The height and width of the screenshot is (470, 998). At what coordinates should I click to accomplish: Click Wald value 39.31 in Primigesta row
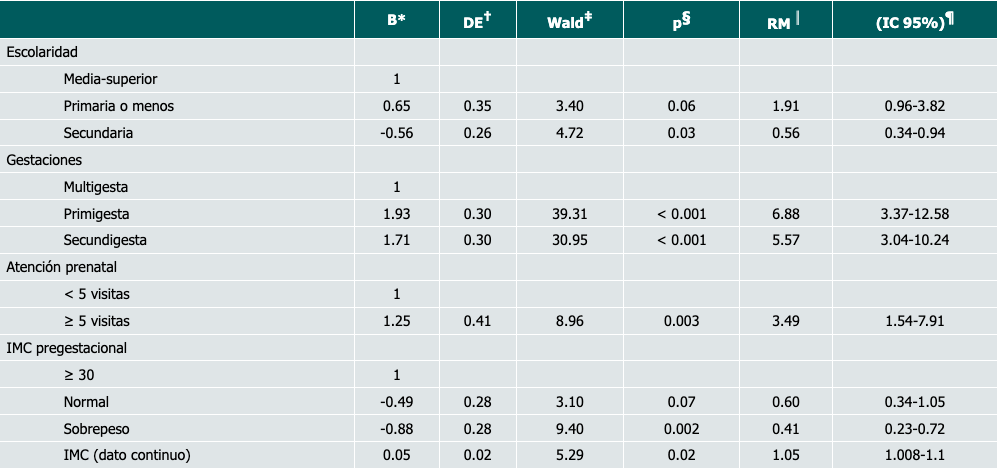coord(568,213)
